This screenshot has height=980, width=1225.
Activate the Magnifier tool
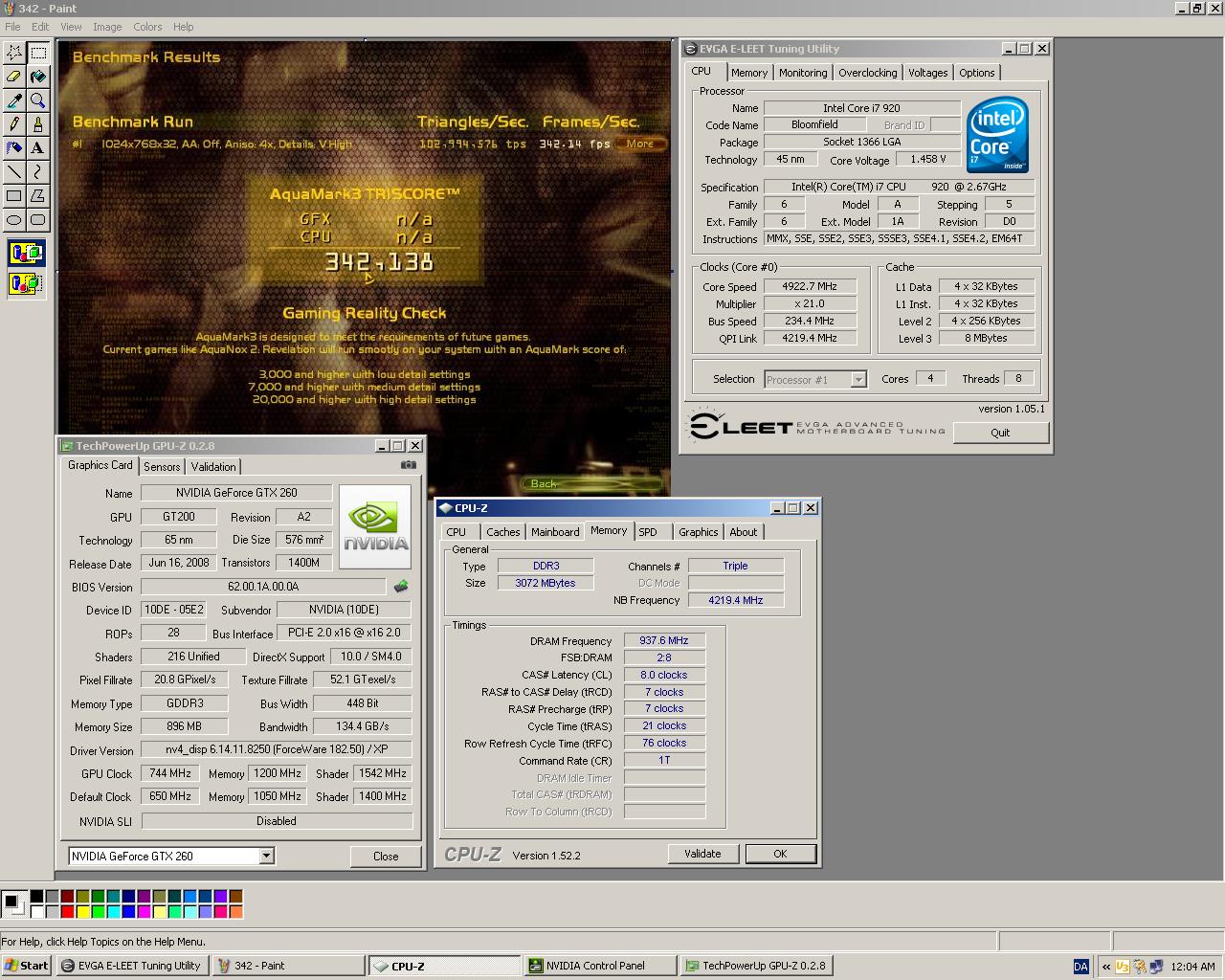click(38, 100)
